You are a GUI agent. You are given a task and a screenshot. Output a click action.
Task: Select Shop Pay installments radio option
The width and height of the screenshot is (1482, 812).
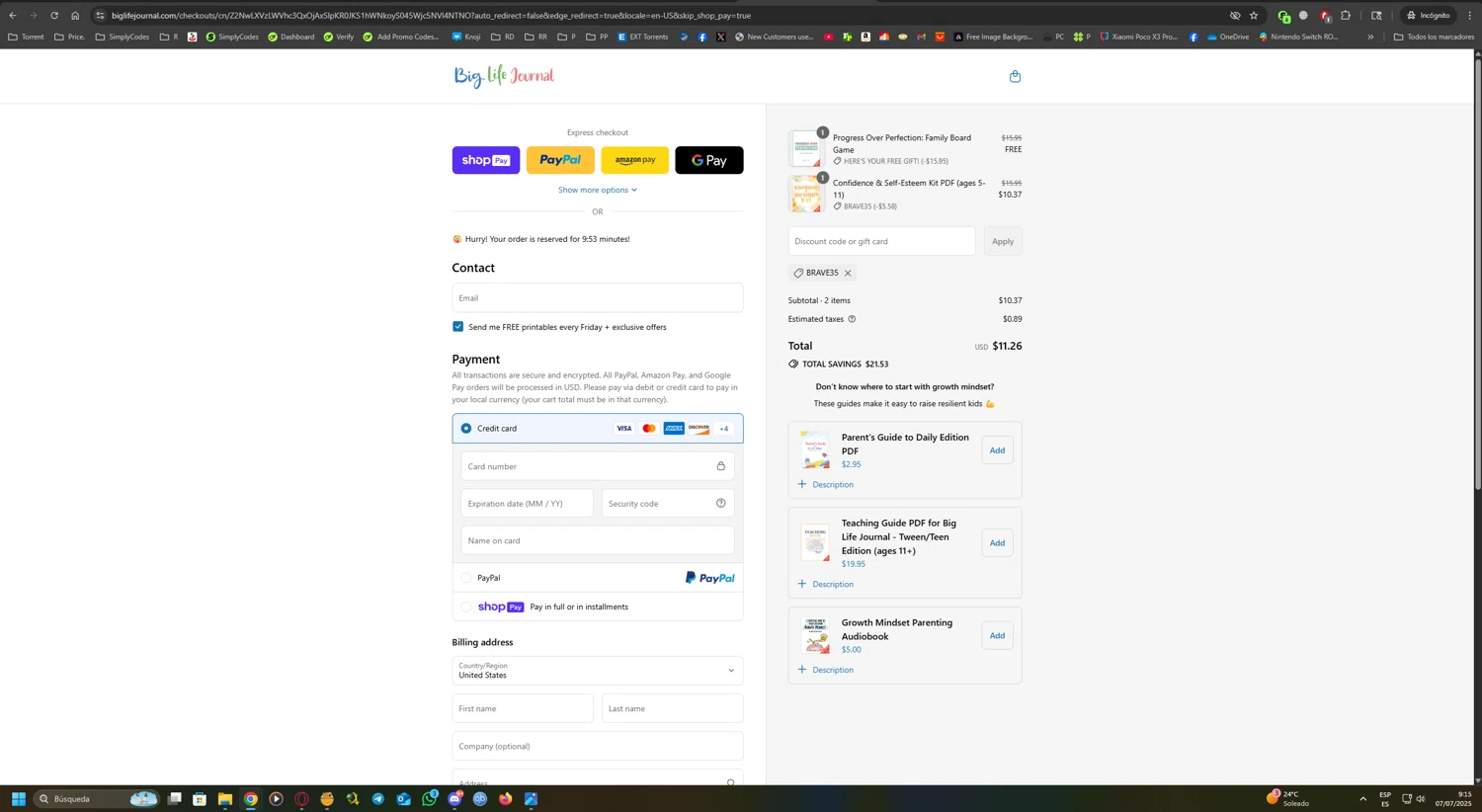click(466, 607)
